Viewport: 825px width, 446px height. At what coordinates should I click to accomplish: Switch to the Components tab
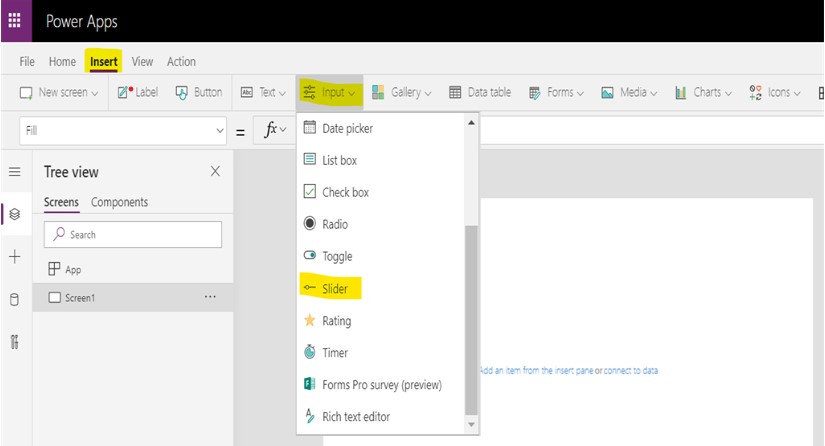pos(119,202)
